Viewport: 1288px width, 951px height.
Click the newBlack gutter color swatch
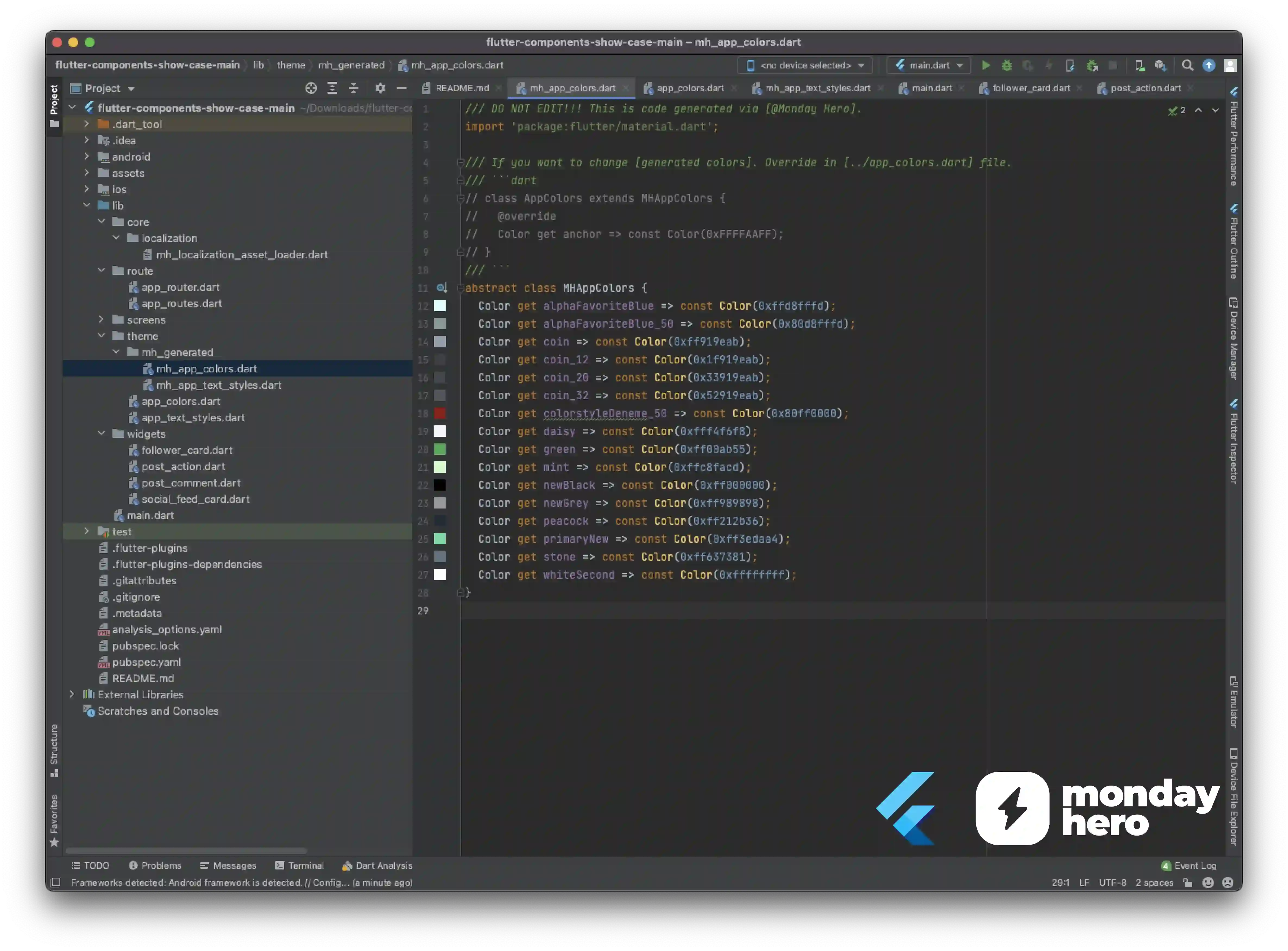(440, 485)
